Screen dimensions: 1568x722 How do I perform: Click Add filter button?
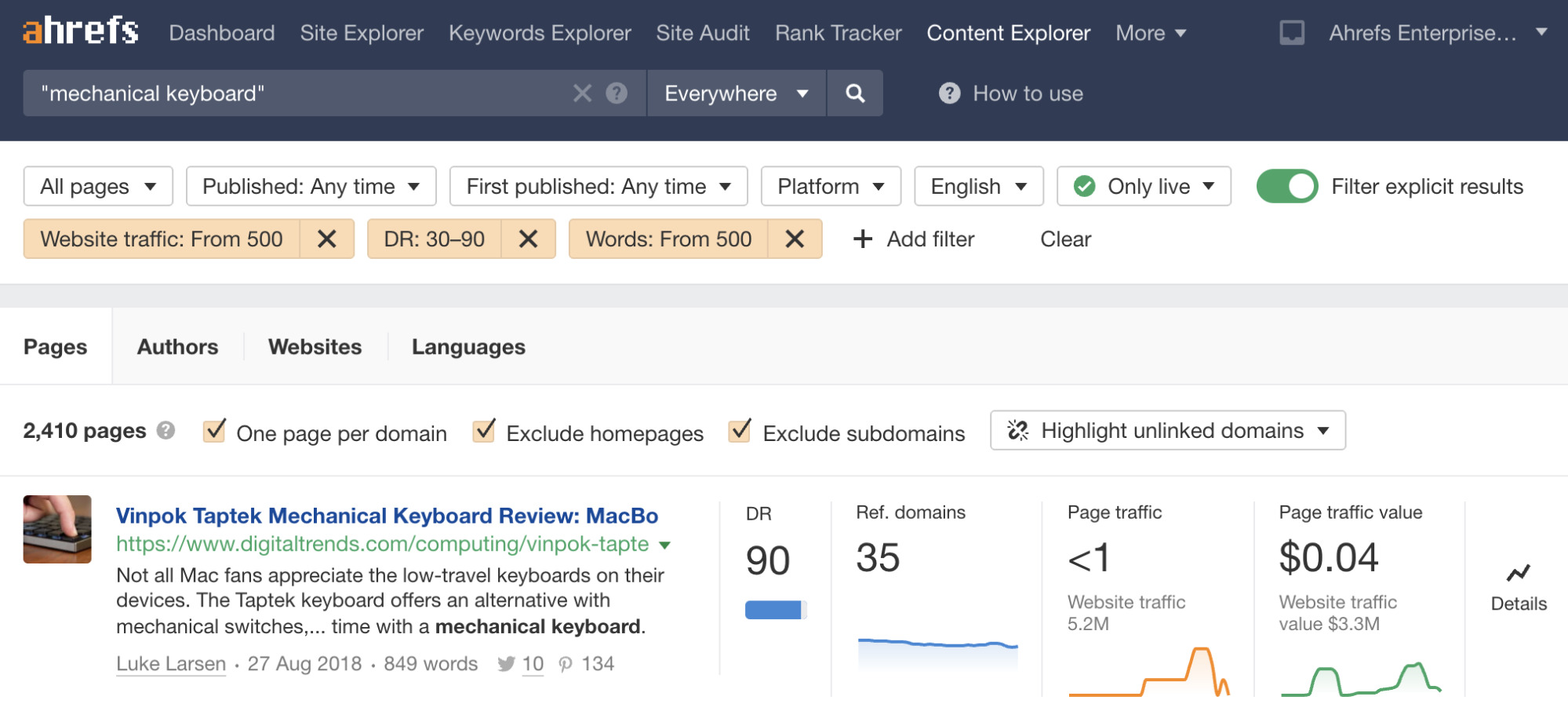[914, 239]
